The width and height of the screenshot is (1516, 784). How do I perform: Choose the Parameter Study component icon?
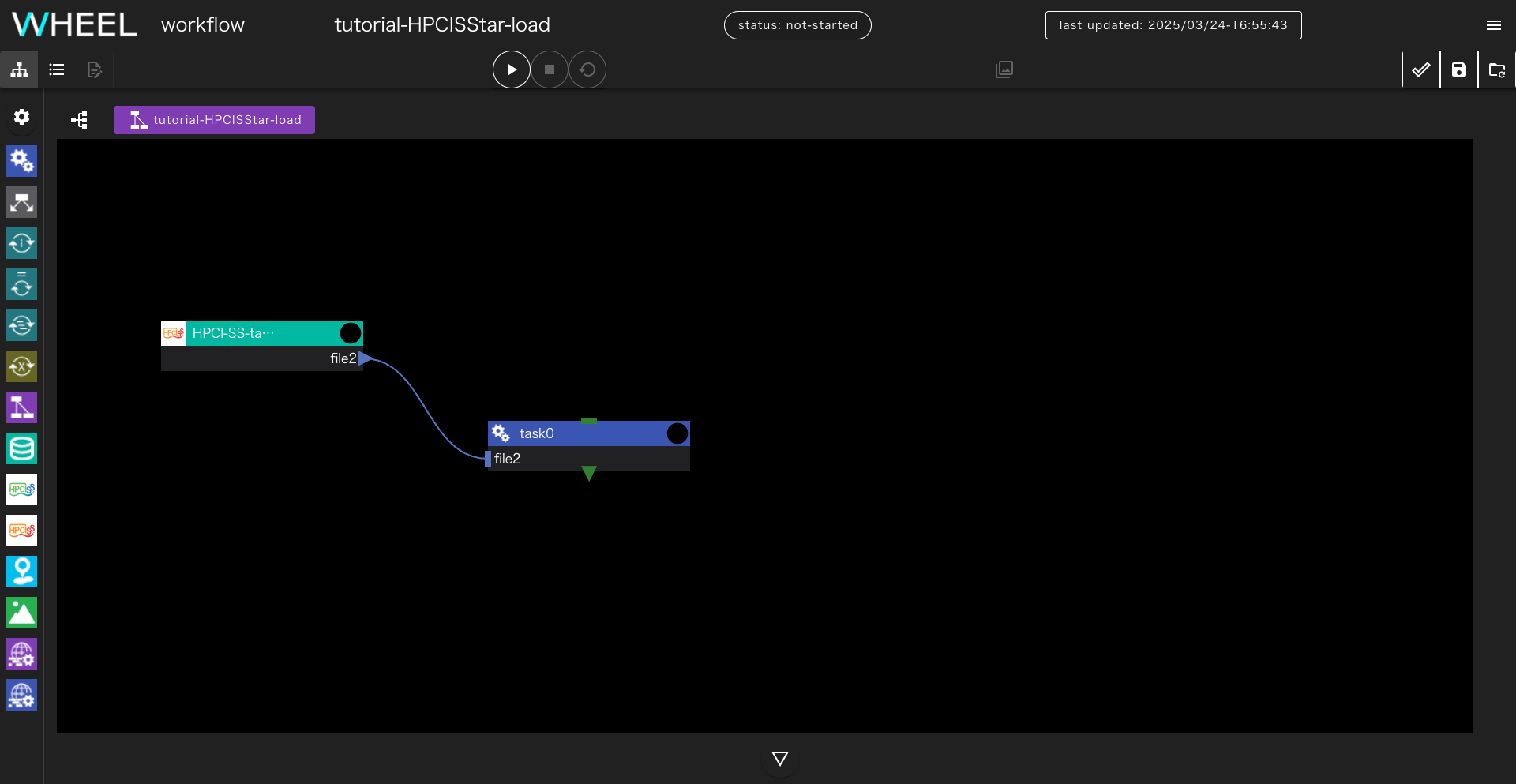click(22, 366)
